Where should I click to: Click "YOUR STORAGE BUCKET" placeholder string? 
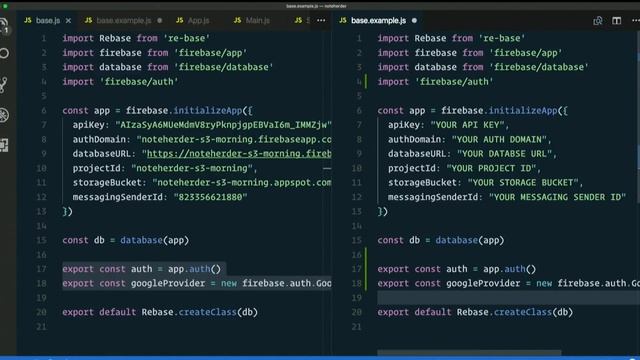tap(523, 182)
